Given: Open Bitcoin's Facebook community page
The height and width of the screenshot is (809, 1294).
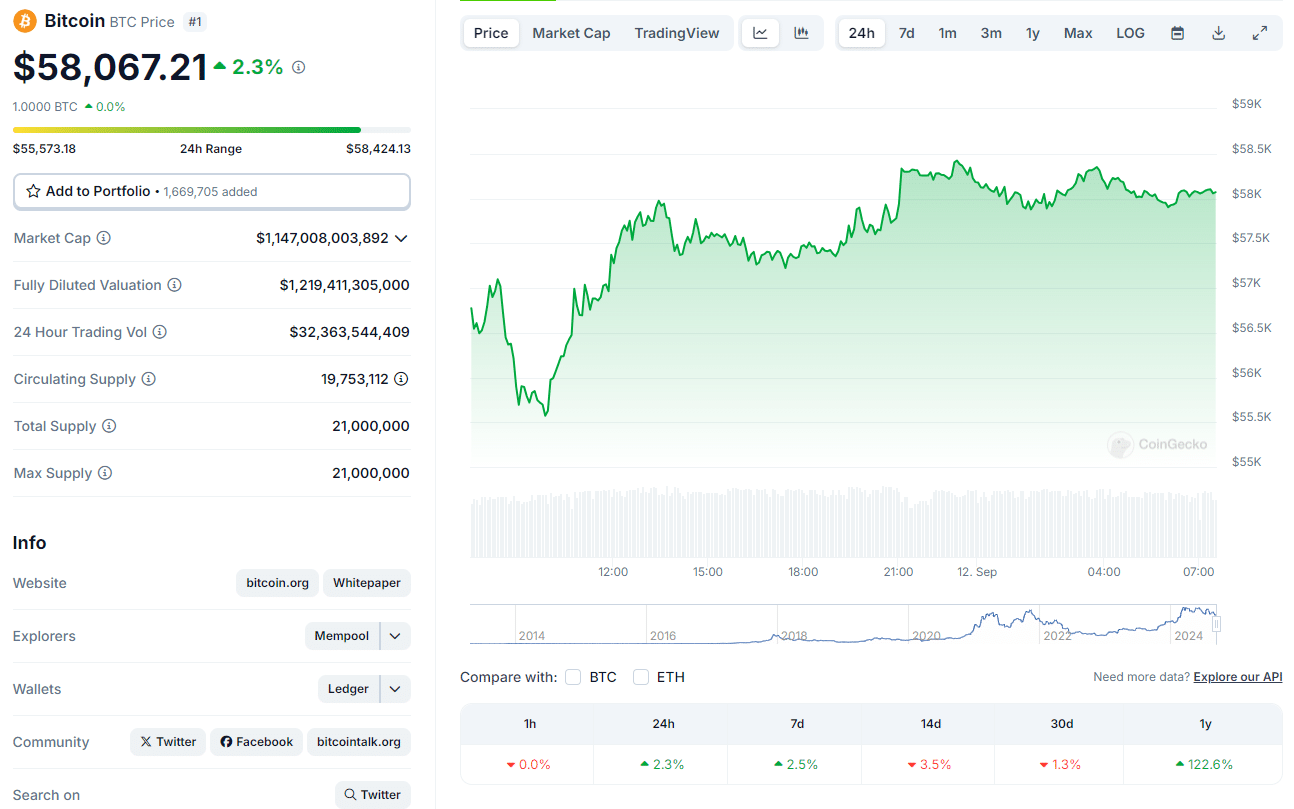Looking at the screenshot, I should tap(256, 741).
